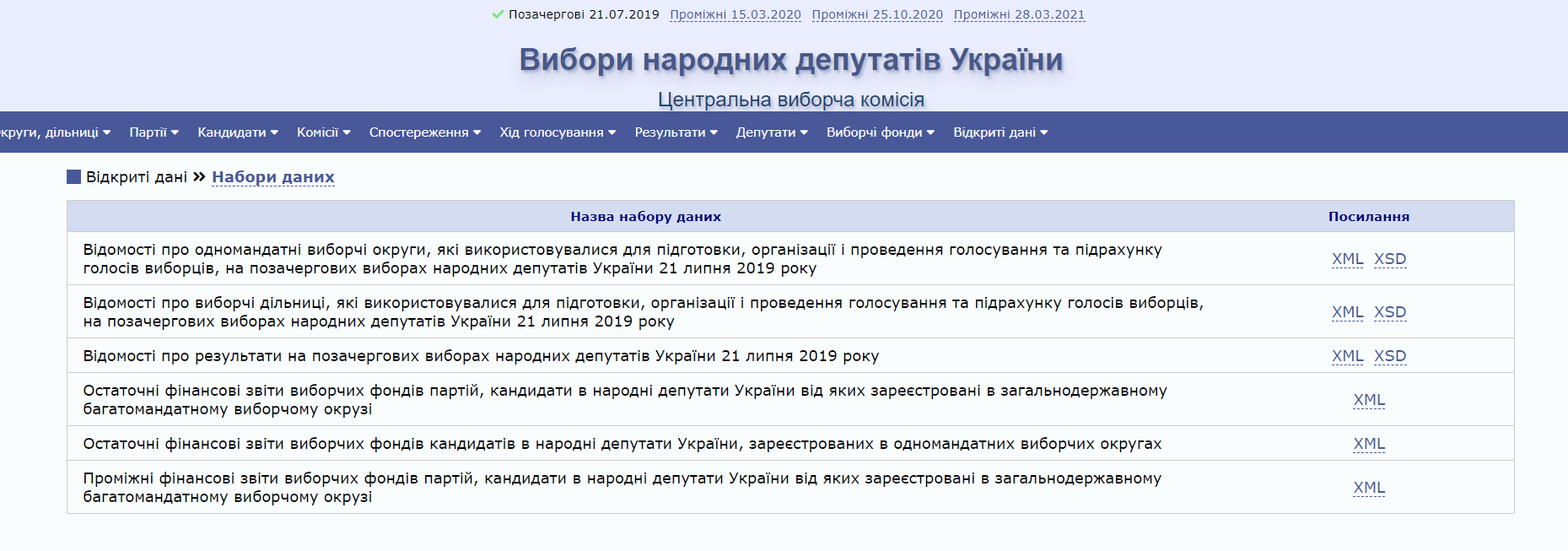1568x551 pixels.
Task: Open the Партії dropdown menu
Action: (154, 132)
